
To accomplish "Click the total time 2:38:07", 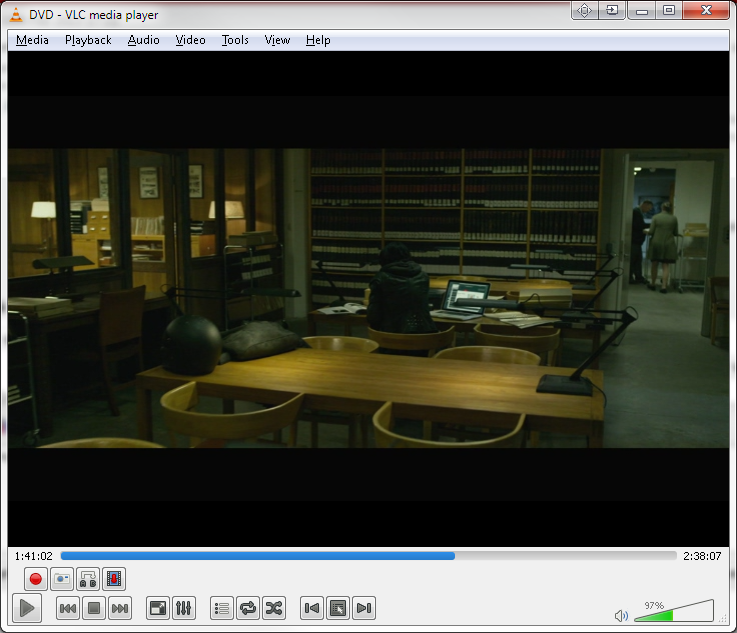I will 702,556.
